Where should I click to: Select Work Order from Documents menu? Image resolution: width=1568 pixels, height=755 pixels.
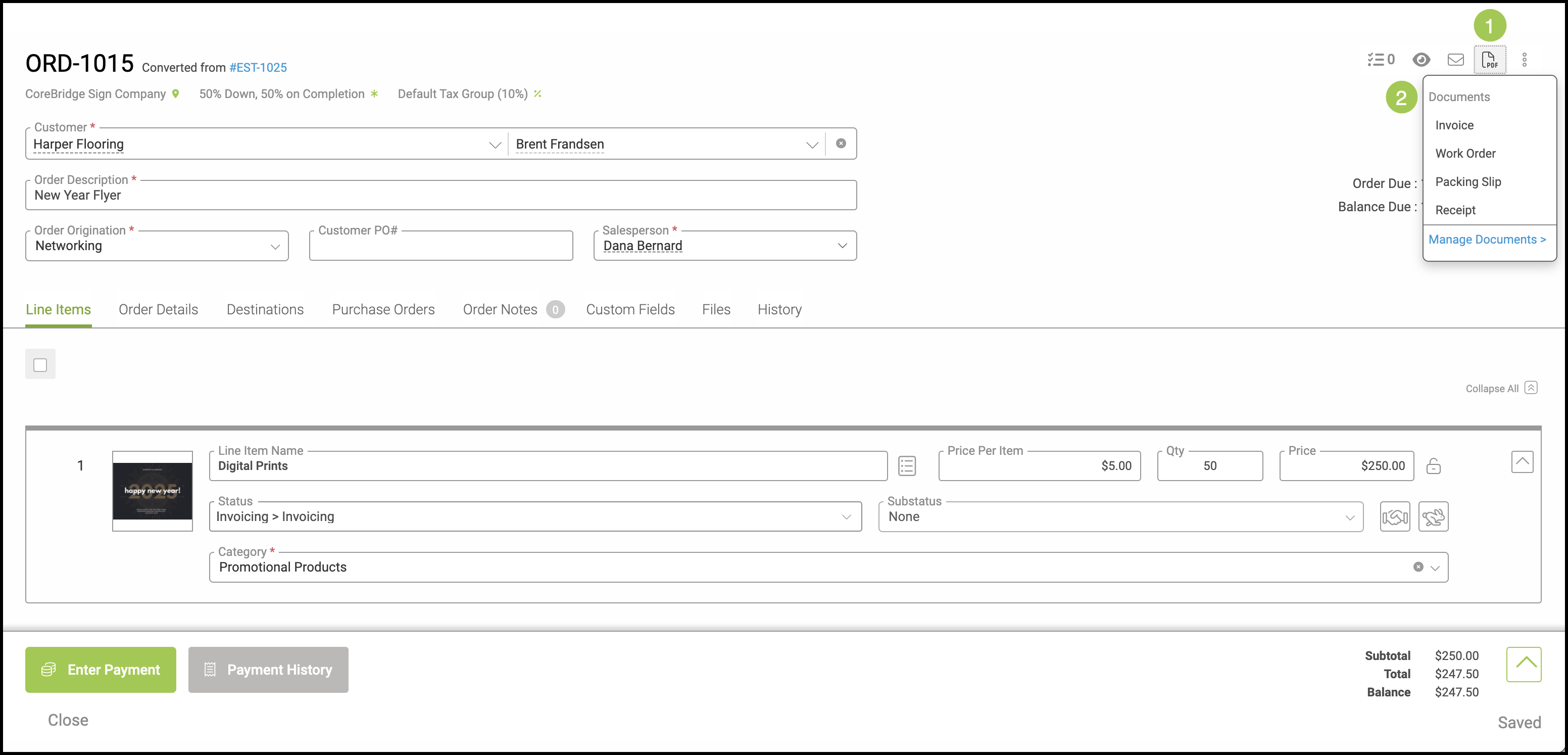pos(1465,154)
